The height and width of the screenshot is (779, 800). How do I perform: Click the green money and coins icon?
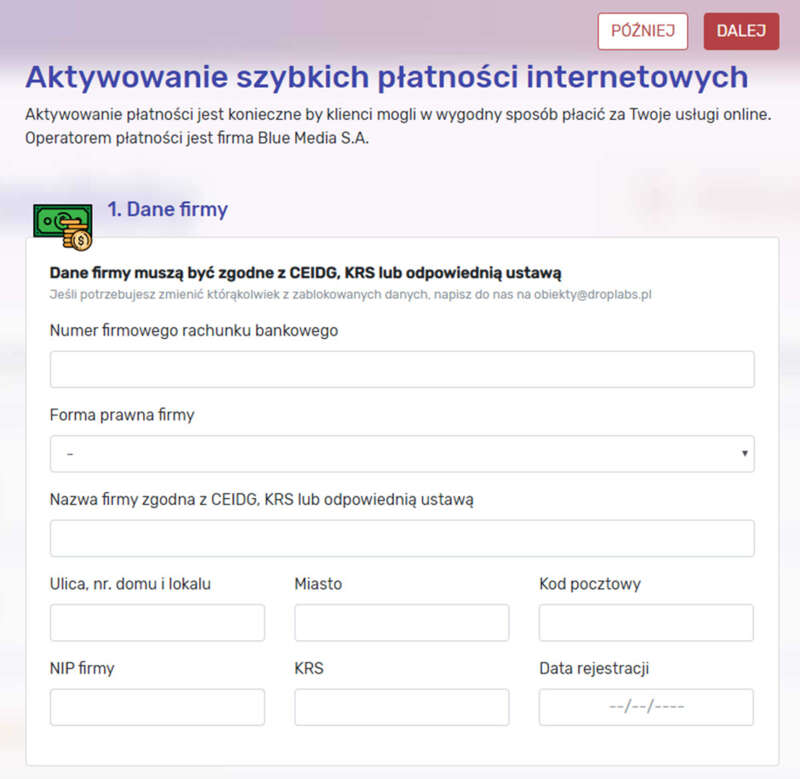(62, 225)
